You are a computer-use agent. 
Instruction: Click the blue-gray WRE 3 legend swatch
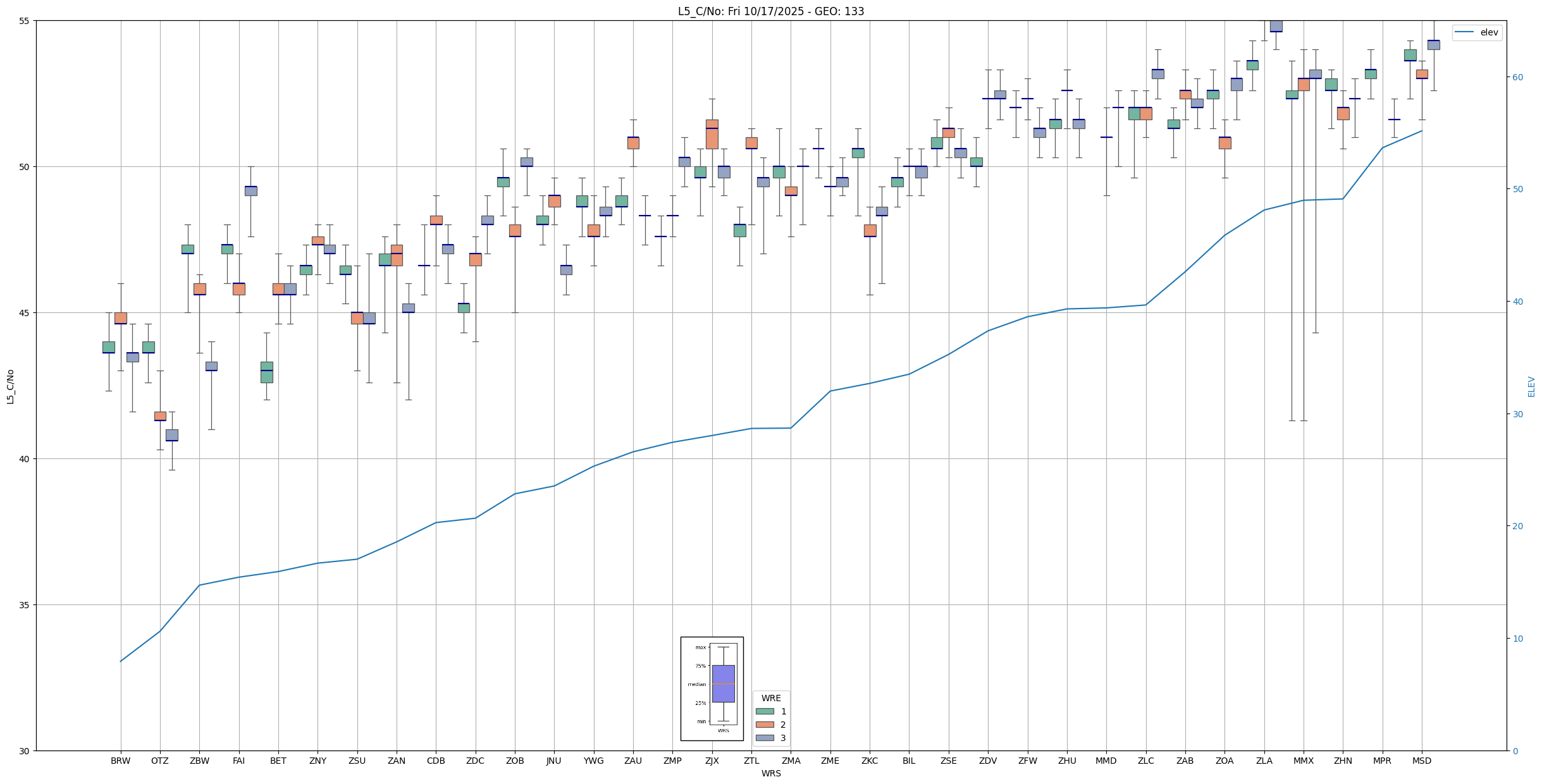click(764, 738)
